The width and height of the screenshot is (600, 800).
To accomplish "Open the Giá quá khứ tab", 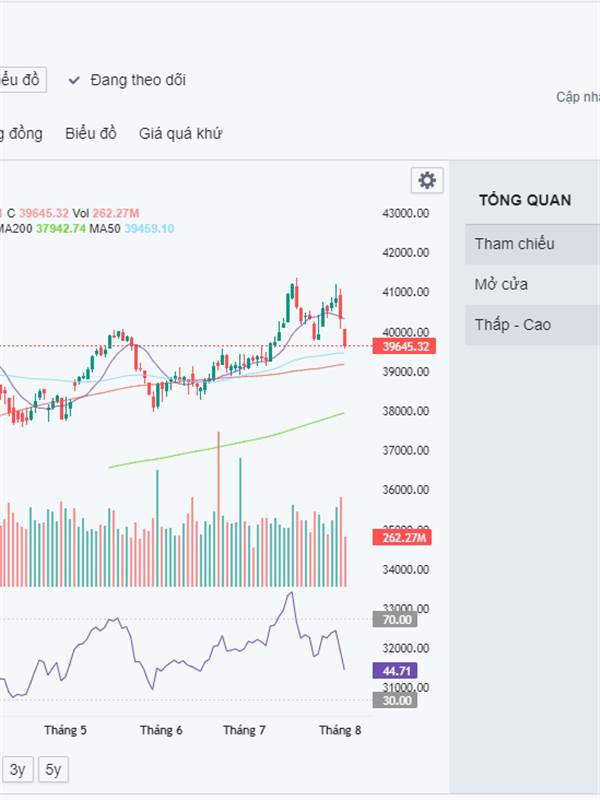I will coord(180,134).
